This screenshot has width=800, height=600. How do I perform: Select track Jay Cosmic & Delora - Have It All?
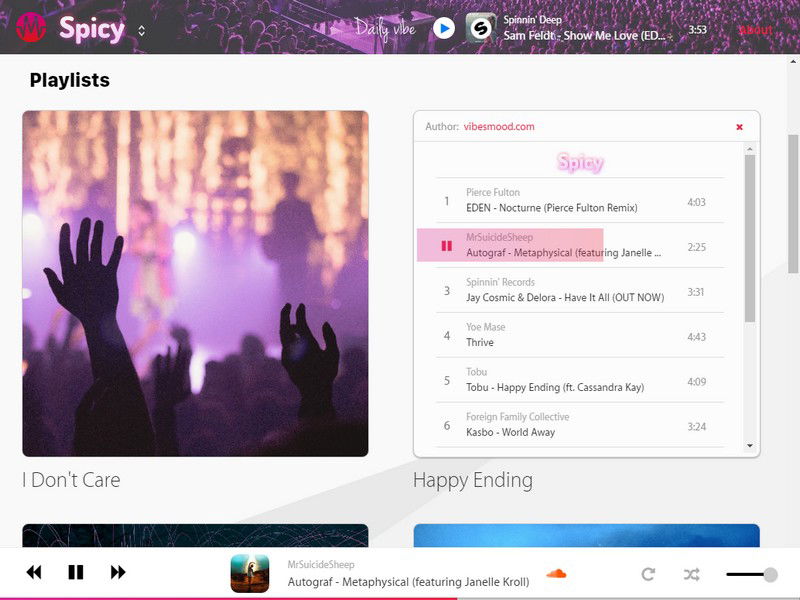(580, 290)
